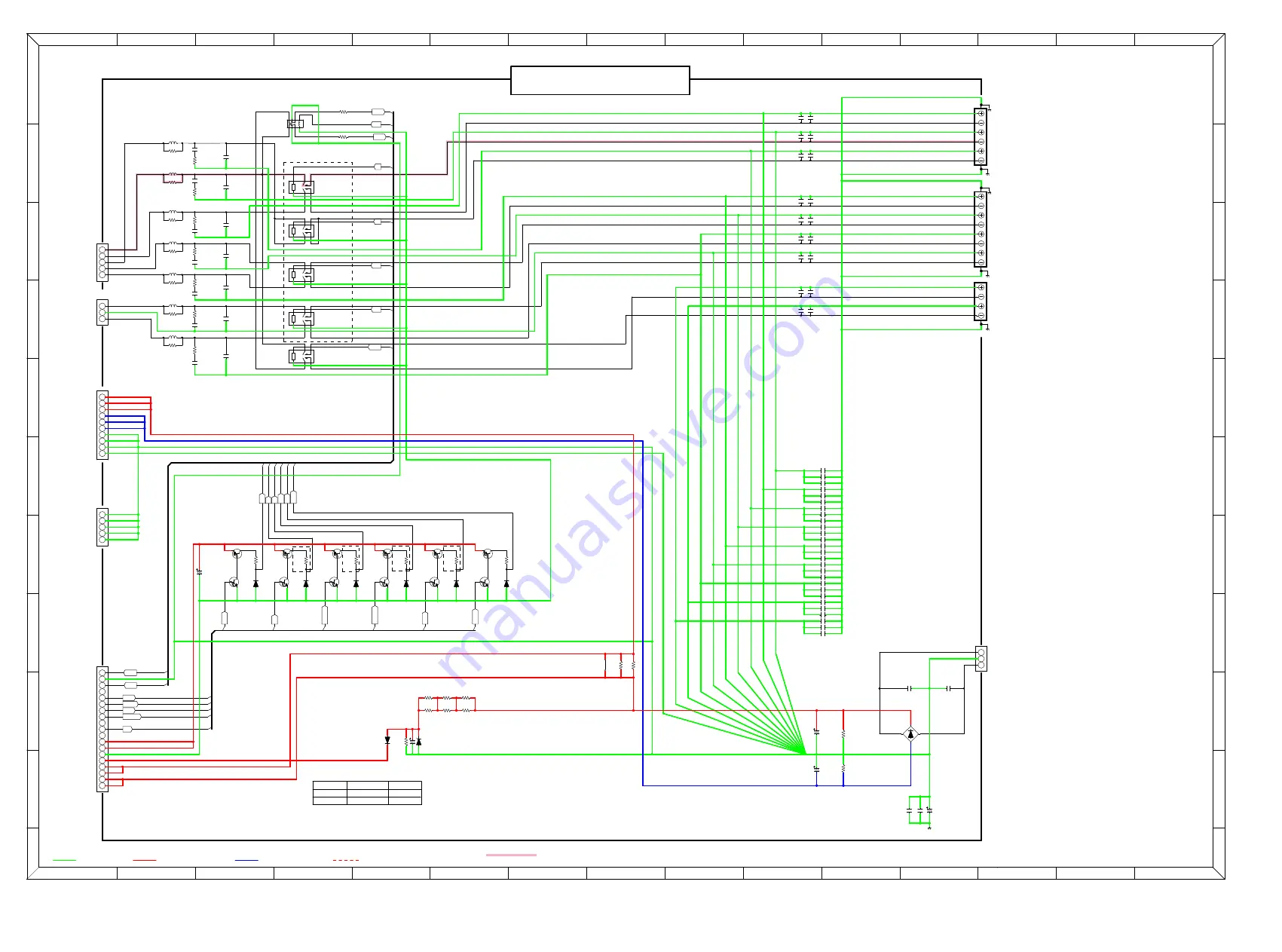
Task: Click the empty title block box
Action: [600, 81]
